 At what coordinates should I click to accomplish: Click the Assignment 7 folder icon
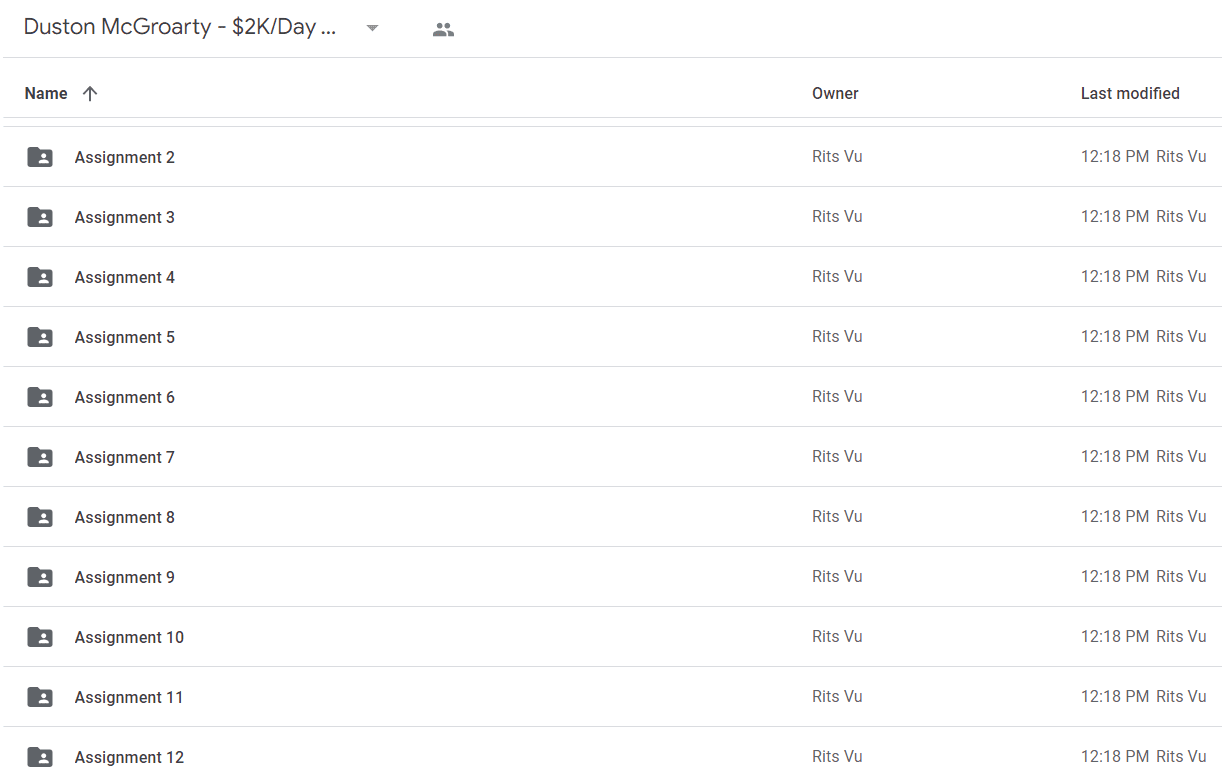pyautogui.click(x=40, y=457)
